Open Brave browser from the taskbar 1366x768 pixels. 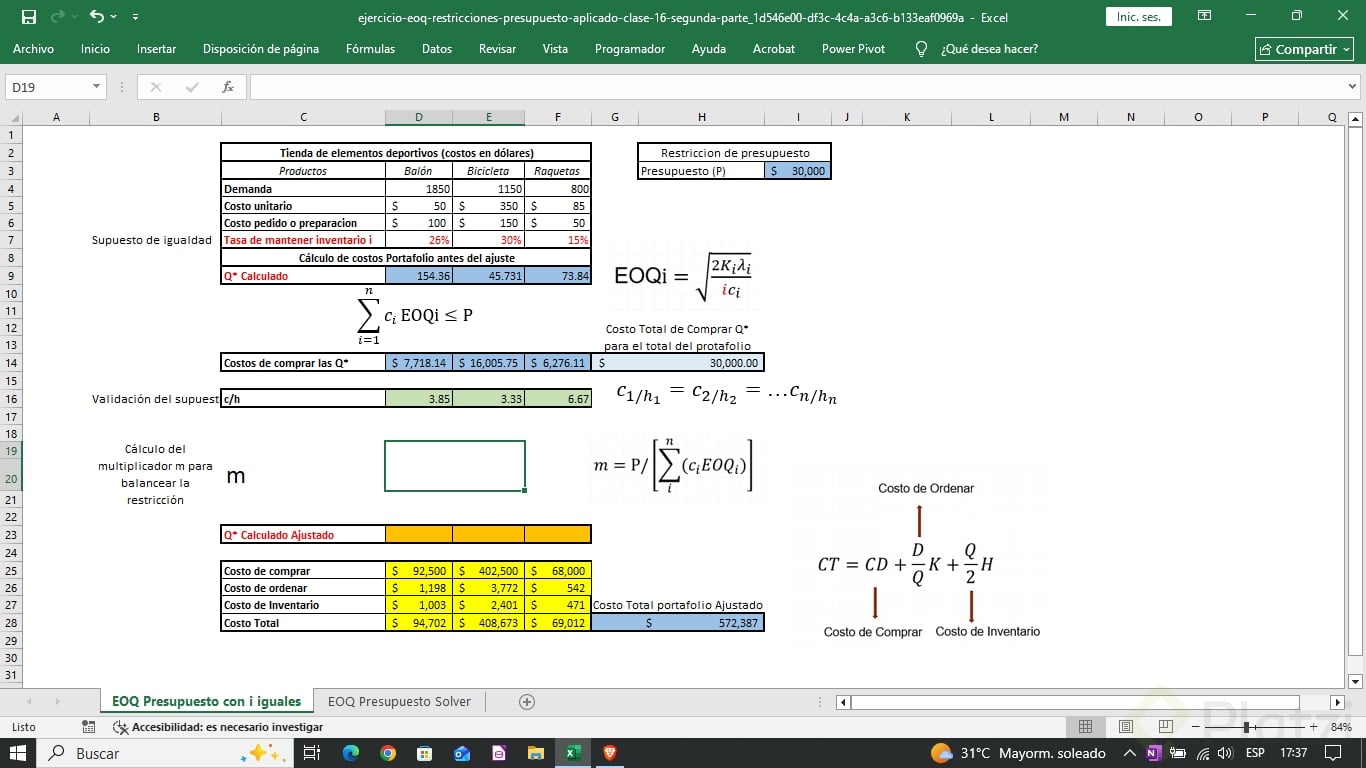pyautogui.click(x=609, y=753)
